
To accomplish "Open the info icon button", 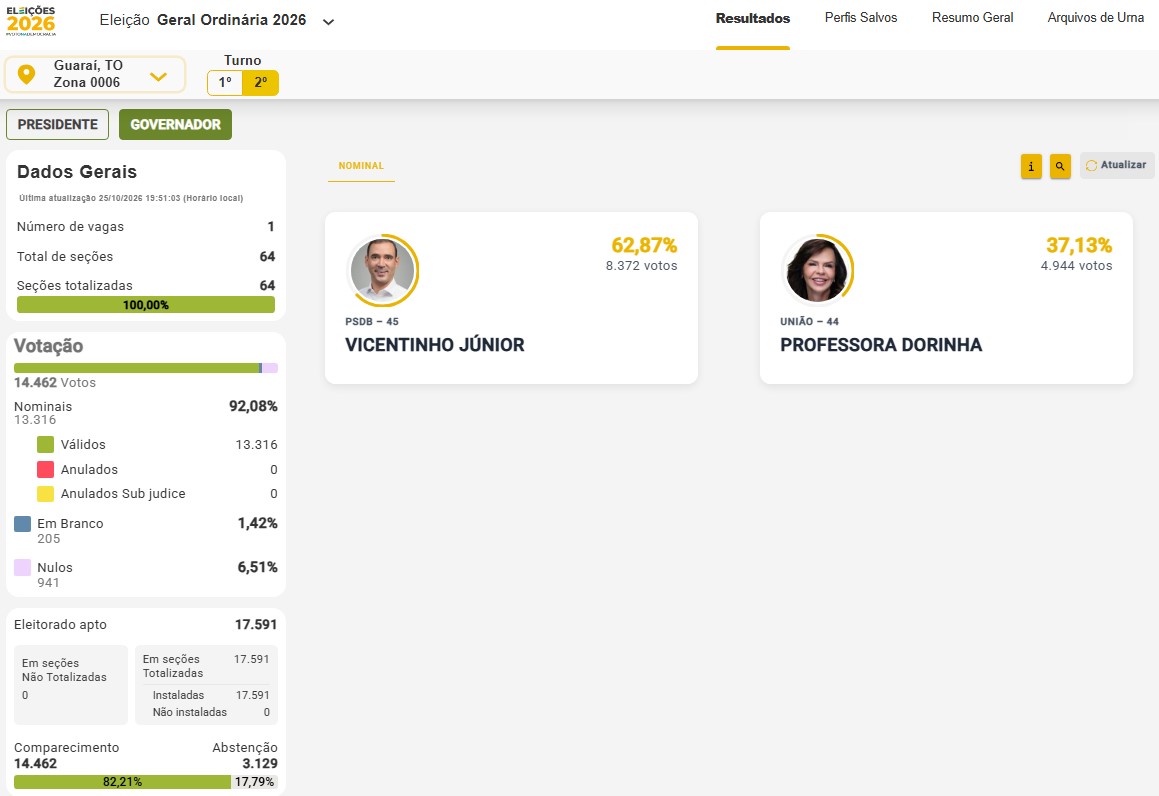I will pos(1031,166).
